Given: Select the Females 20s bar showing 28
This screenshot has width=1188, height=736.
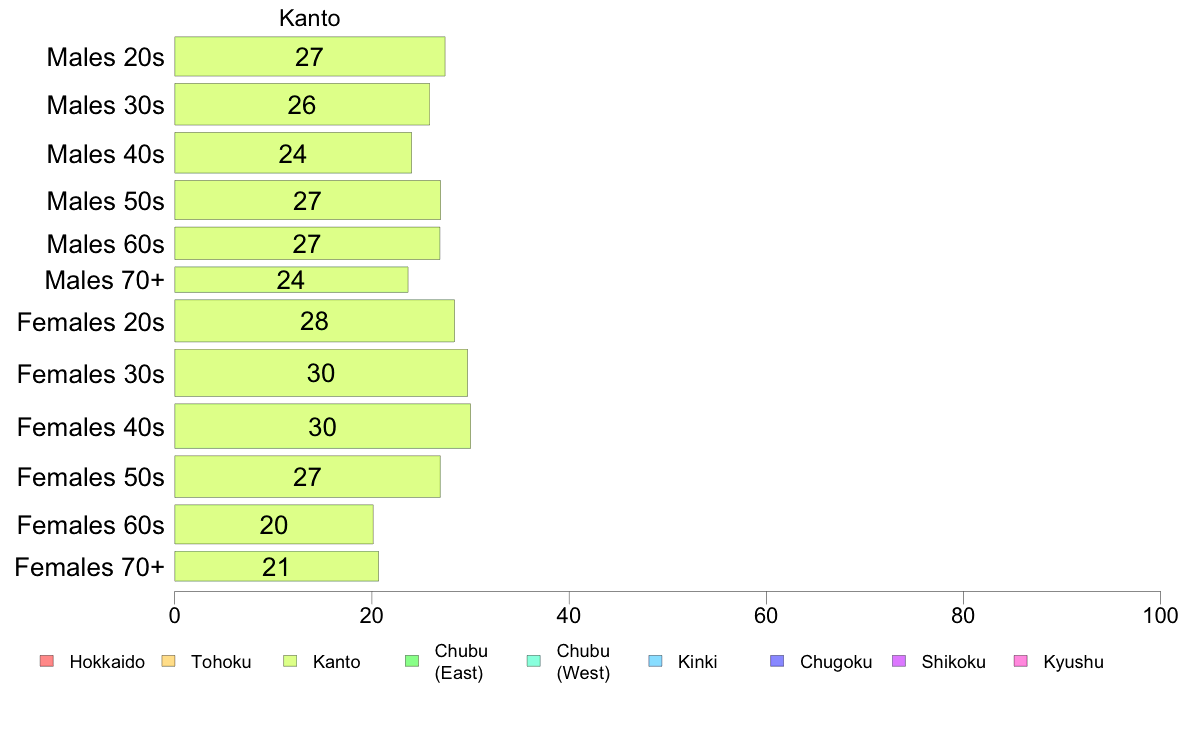Looking at the screenshot, I should (314, 321).
